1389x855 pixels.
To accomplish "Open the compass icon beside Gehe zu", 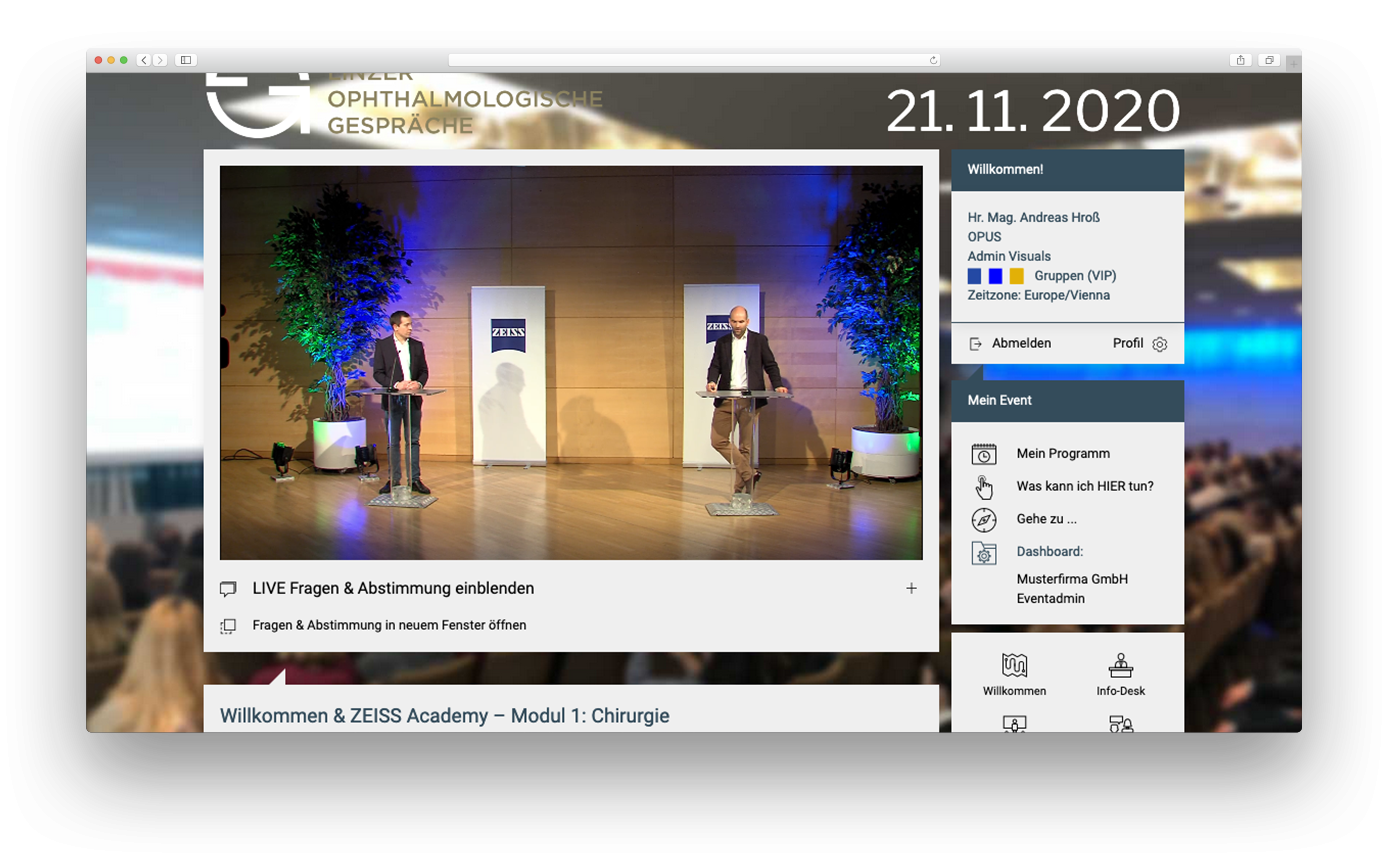I will (x=984, y=520).
